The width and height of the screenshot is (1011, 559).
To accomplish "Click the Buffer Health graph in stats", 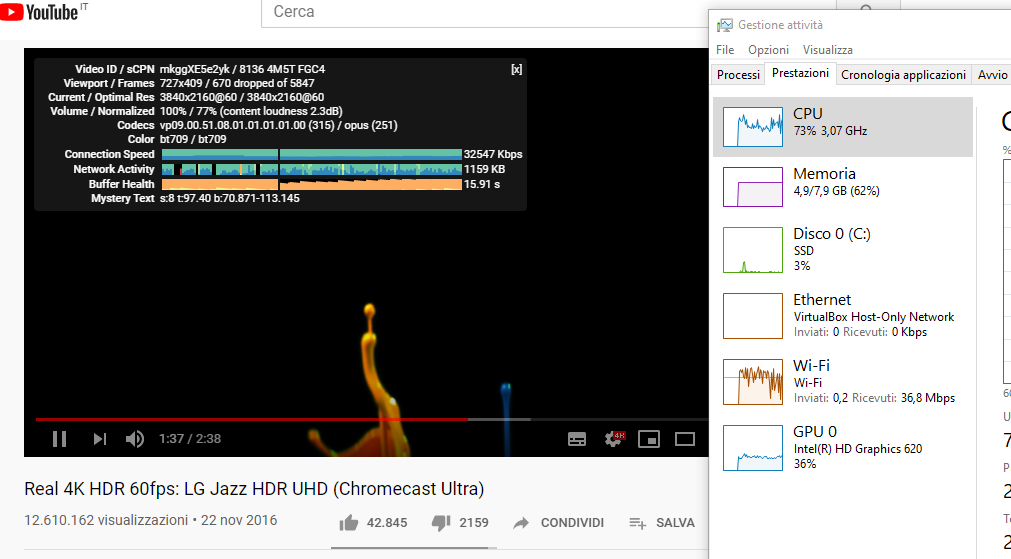I will click(311, 184).
